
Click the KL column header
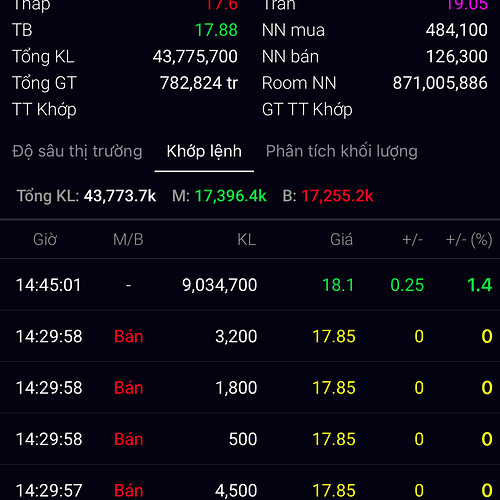pyautogui.click(x=247, y=239)
